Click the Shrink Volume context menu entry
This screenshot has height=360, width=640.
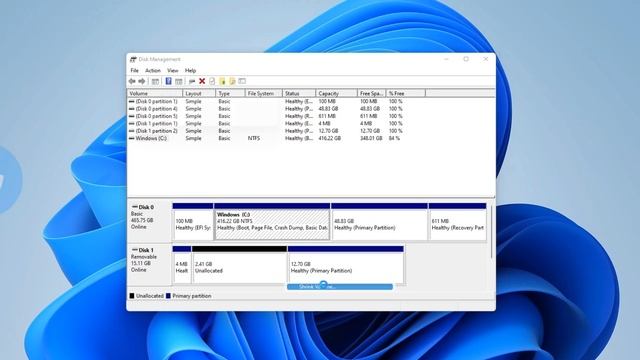[340, 287]
